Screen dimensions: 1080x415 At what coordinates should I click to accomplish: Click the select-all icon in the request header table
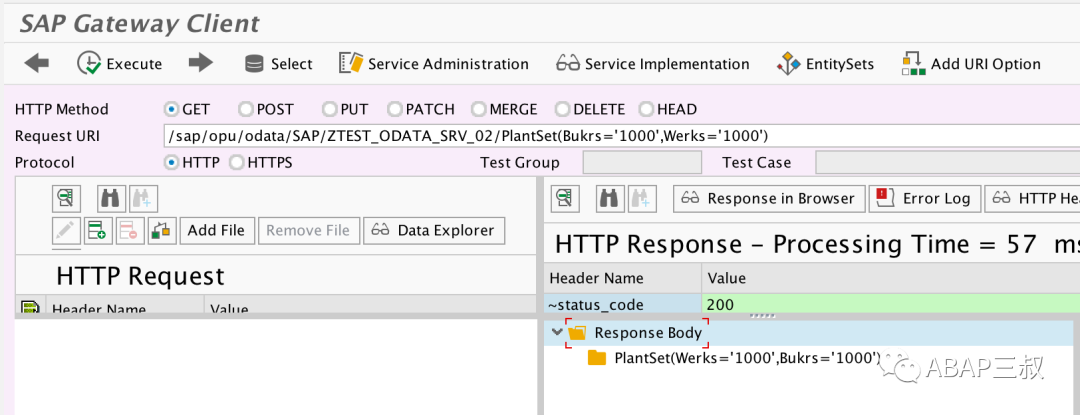[x=30, y=307]
